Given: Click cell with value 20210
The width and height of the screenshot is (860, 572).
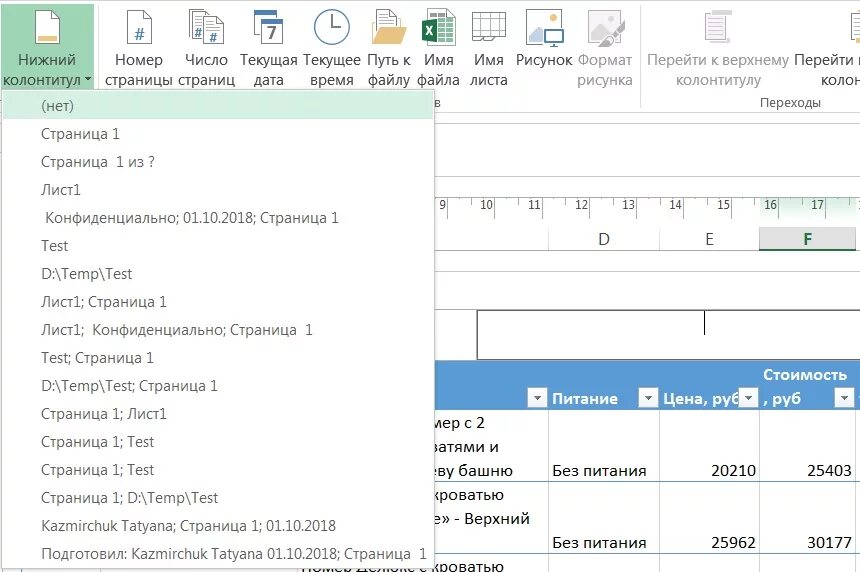Looking at the screenshot, I should 709,445.
